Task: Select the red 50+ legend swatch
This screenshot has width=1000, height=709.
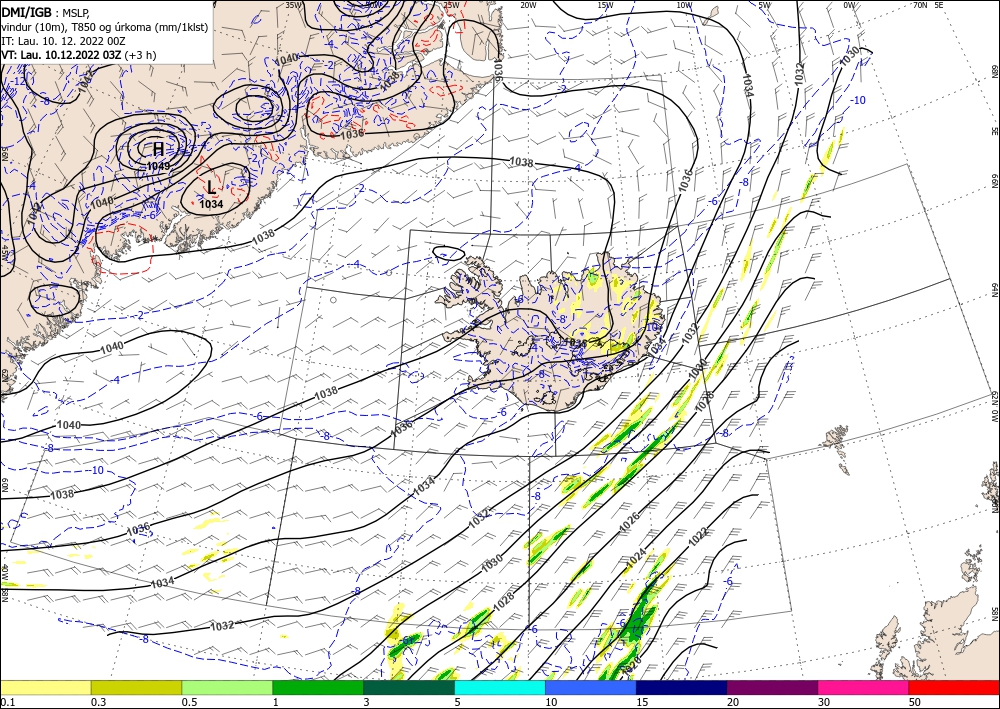Action: point(954,687)
